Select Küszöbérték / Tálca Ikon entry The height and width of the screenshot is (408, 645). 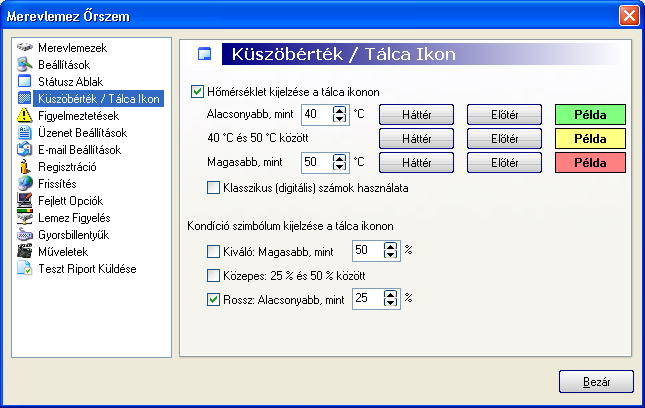click(x=98, y=99)
